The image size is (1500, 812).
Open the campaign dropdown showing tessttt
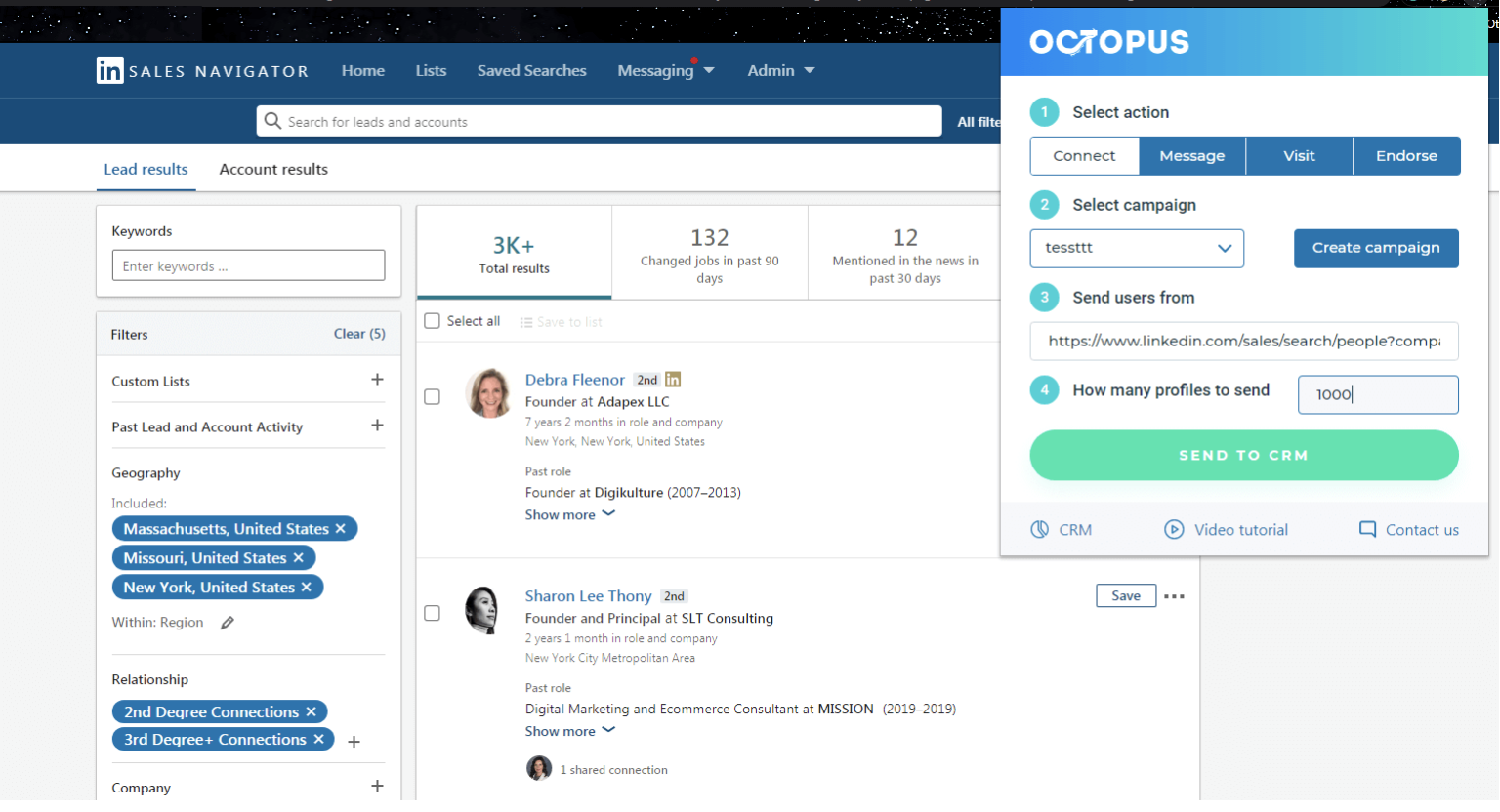(x=1137, y=248)
